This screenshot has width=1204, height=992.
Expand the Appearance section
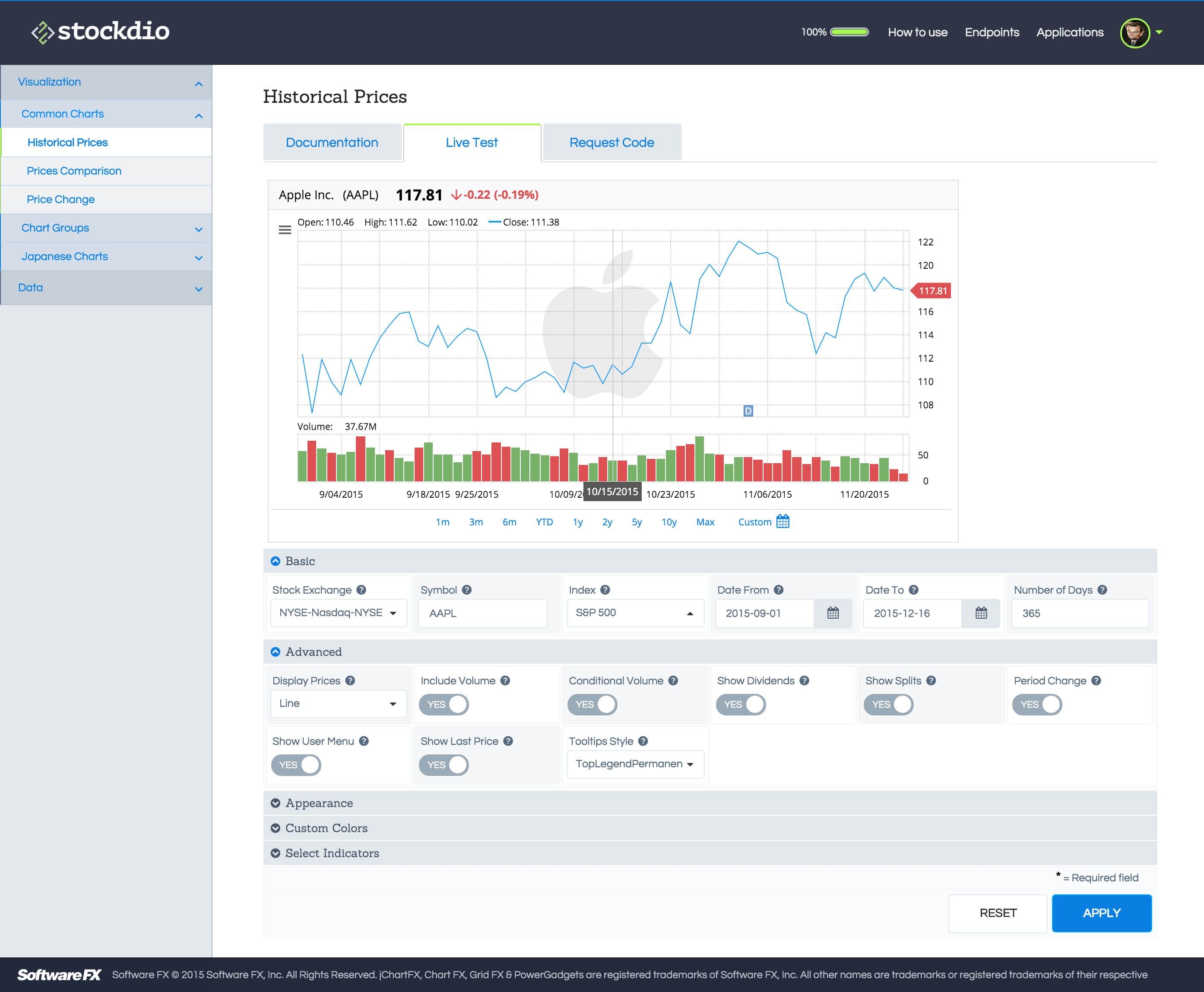tap(710, 803)
